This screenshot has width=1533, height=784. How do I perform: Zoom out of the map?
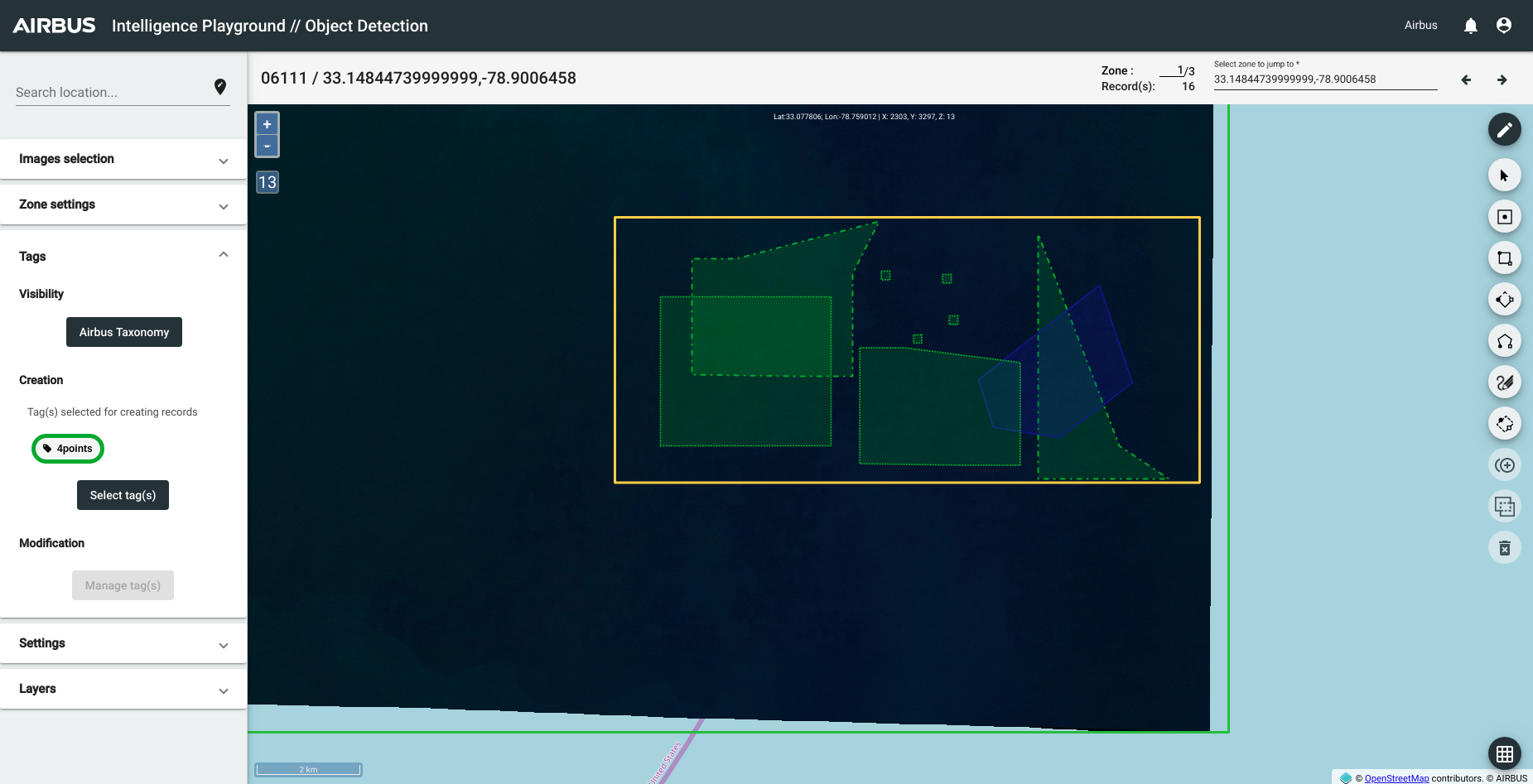click(x=267, y=146)
